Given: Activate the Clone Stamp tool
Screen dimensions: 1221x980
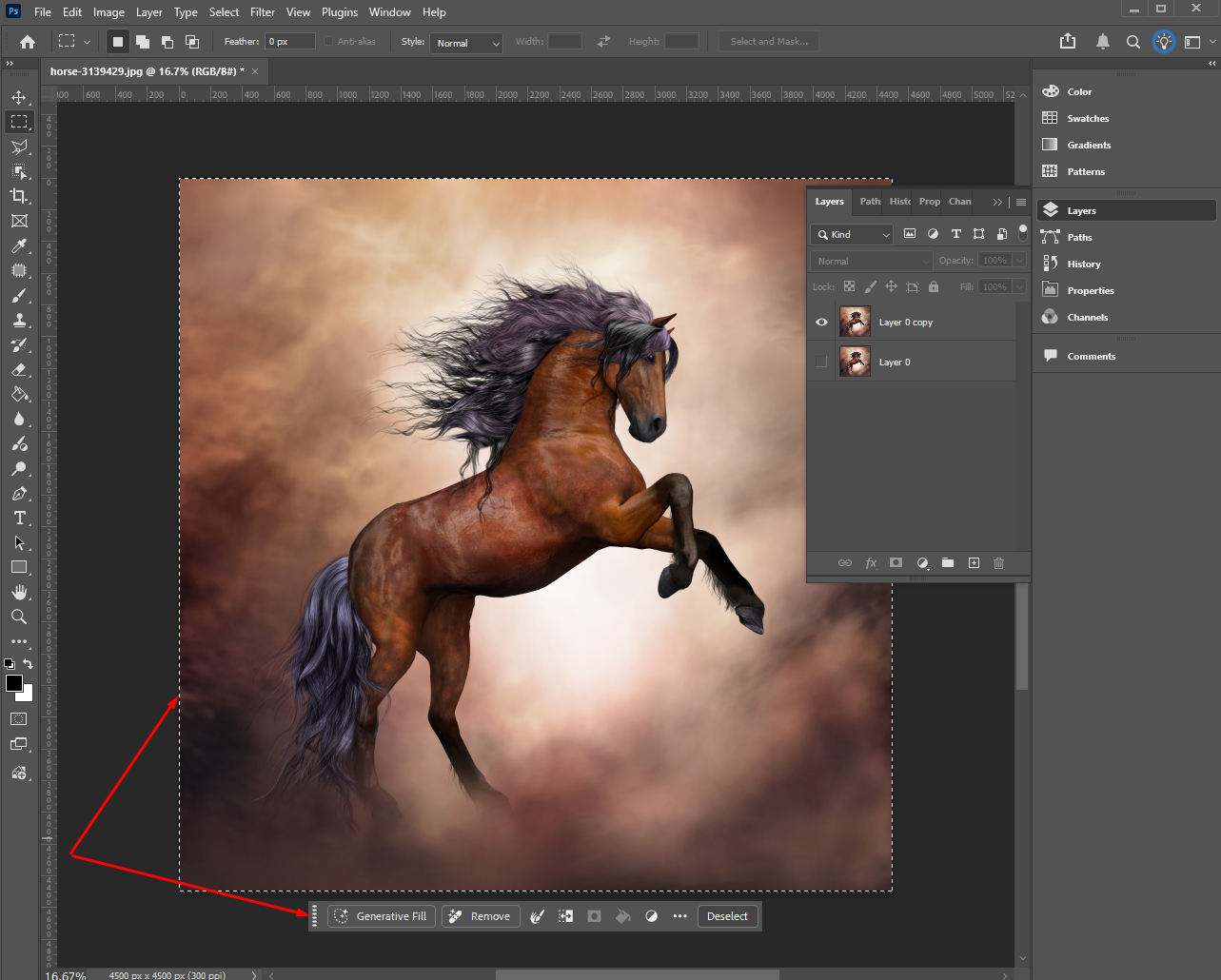Looking at the screenshot, I should (x=20, y=321).
